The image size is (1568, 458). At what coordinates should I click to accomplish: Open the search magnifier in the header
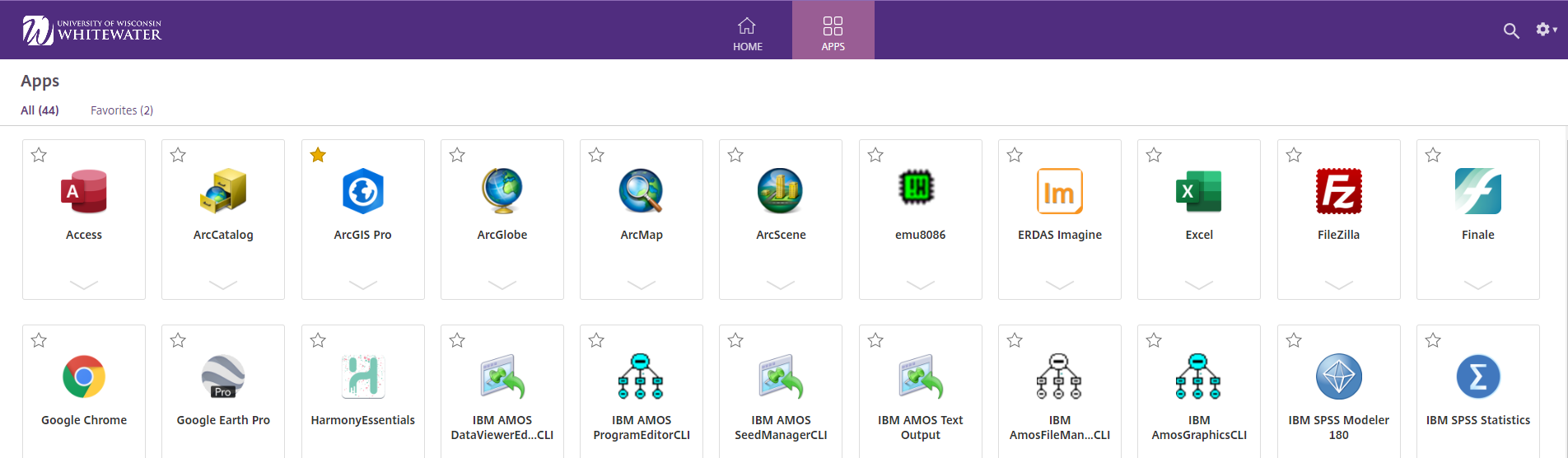click(x=1511, y=30)
